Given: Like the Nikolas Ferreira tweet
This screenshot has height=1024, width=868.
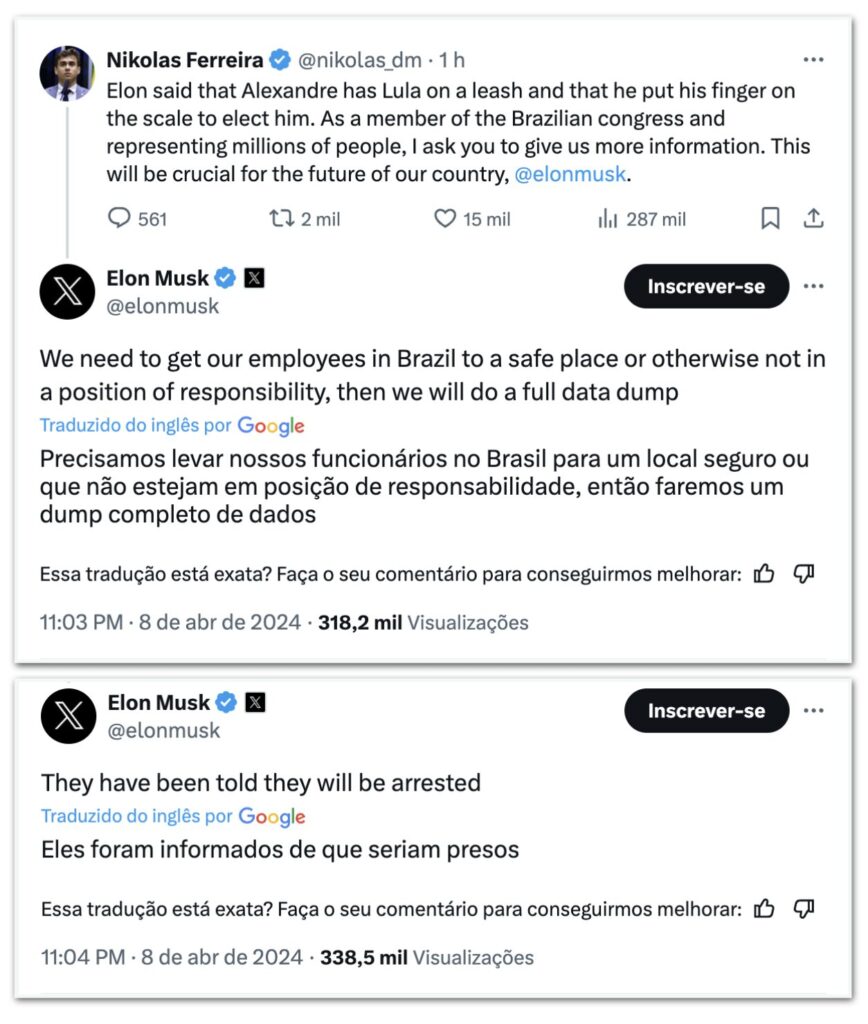Looking at the screenshot, I should tap(472, 219).
